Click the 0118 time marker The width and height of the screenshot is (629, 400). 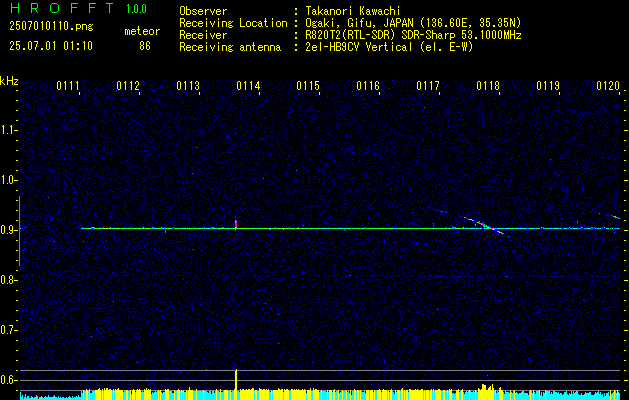coord(488,86)
